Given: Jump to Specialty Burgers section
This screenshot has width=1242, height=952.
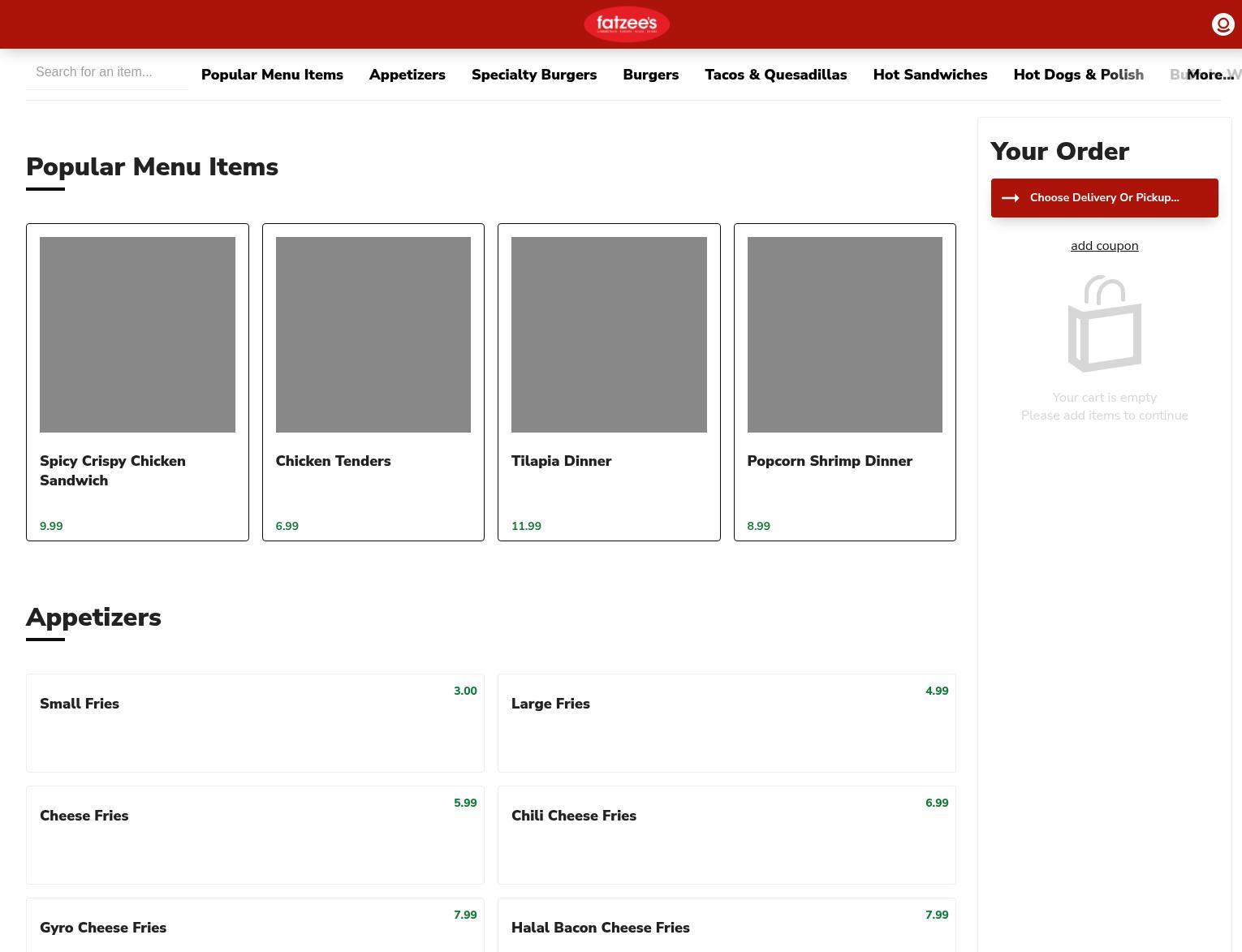Looking at the screenshot, I should click(533, 75).
